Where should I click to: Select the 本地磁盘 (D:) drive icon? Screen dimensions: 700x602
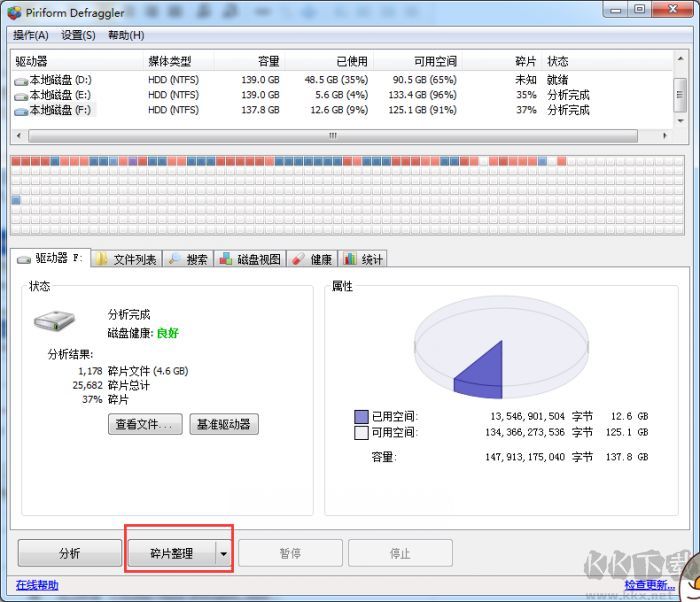click(x=21, y=80)
